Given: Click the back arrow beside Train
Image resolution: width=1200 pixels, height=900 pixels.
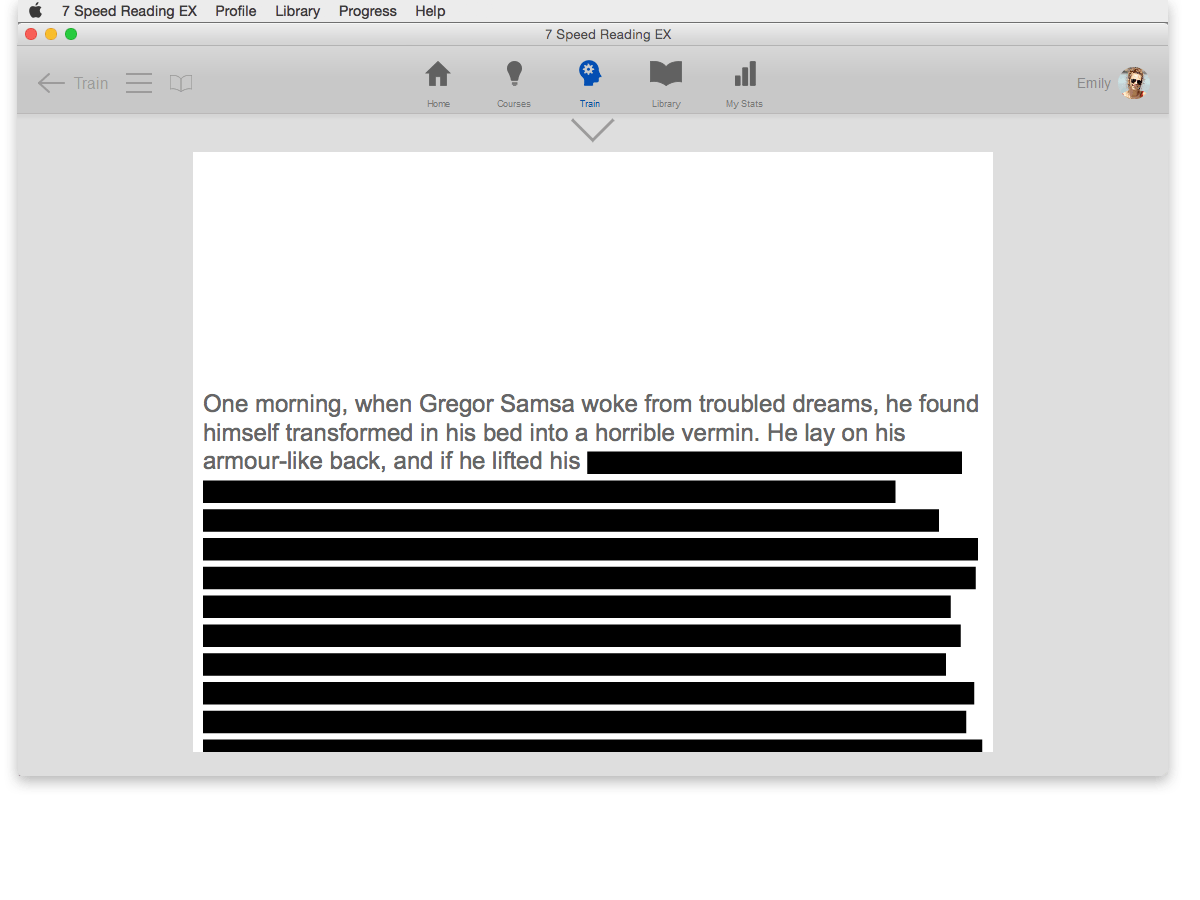Looking at the screenshot, I should tap(51, 83).
